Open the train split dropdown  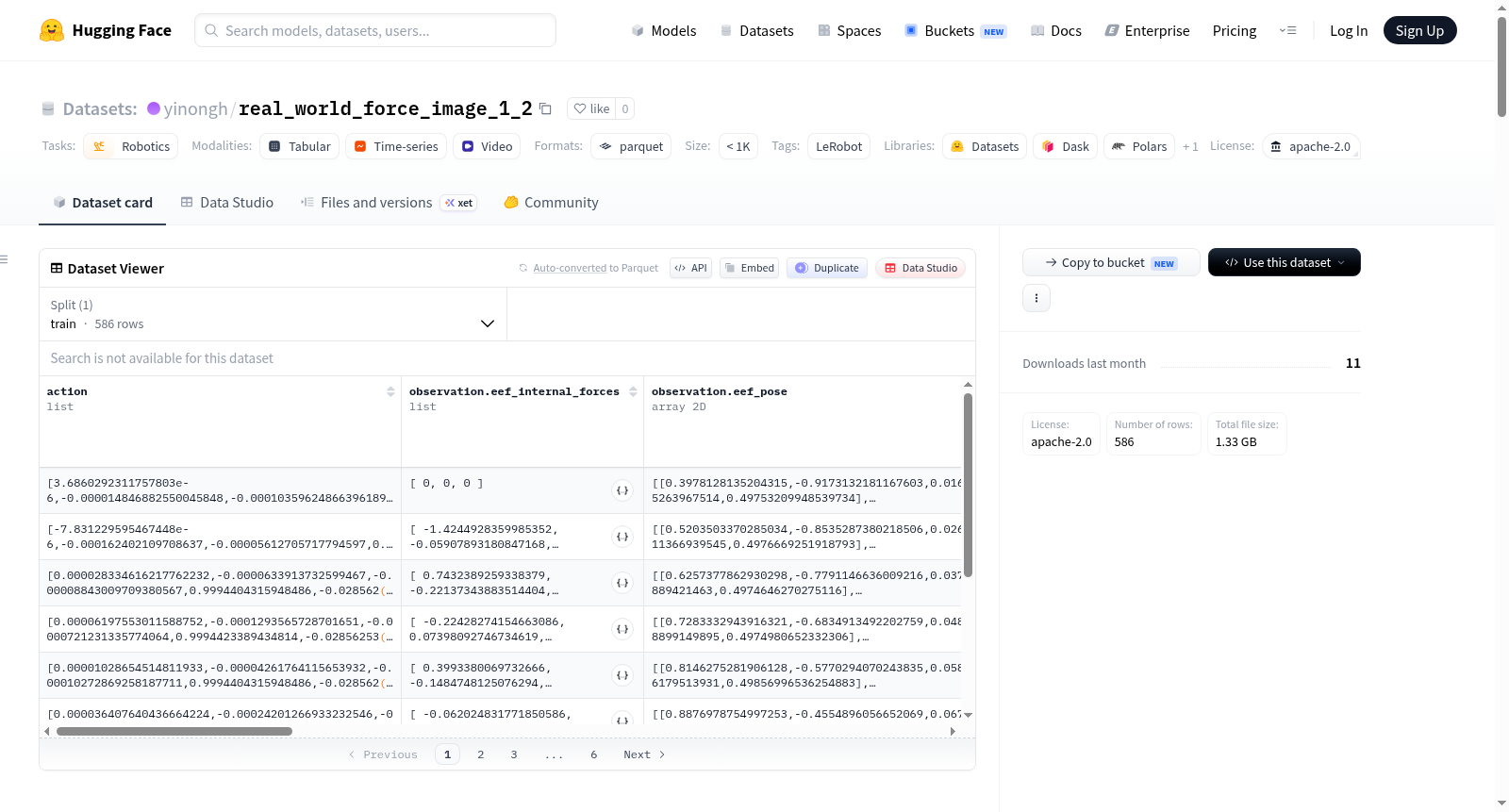(273, 314)
